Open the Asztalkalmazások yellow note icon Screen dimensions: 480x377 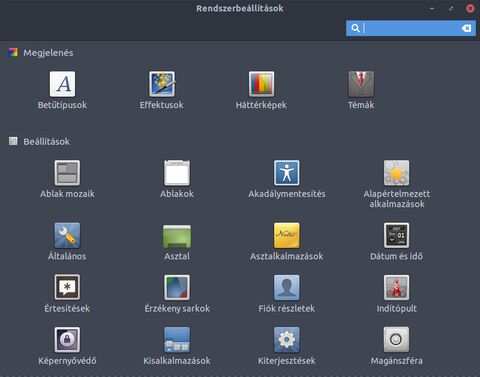(x=287, y=235)
